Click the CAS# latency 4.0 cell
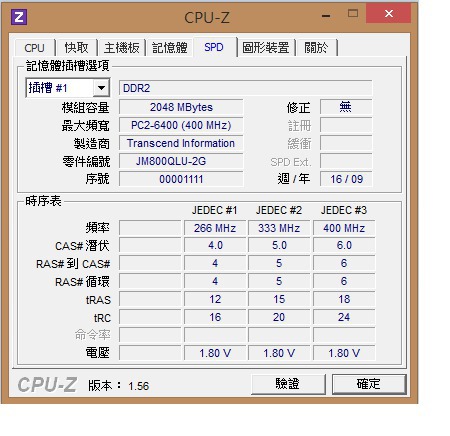The width and height of the screenshot is (450, 436). [x=215, y=245]
